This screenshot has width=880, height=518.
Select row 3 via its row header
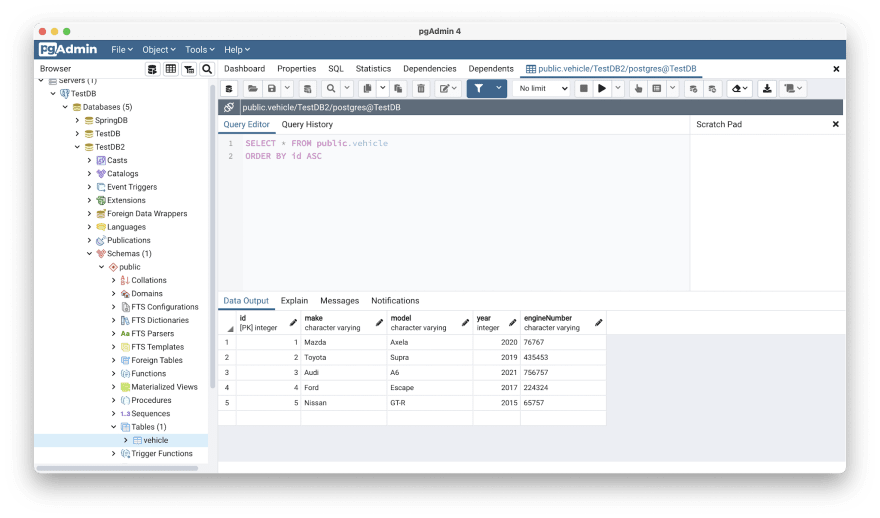click(x=227, y=373)
